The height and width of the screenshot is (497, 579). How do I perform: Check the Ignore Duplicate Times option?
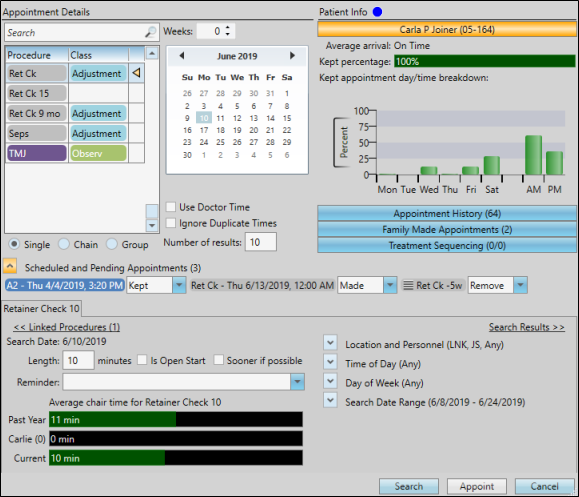[x=171, y=223]
